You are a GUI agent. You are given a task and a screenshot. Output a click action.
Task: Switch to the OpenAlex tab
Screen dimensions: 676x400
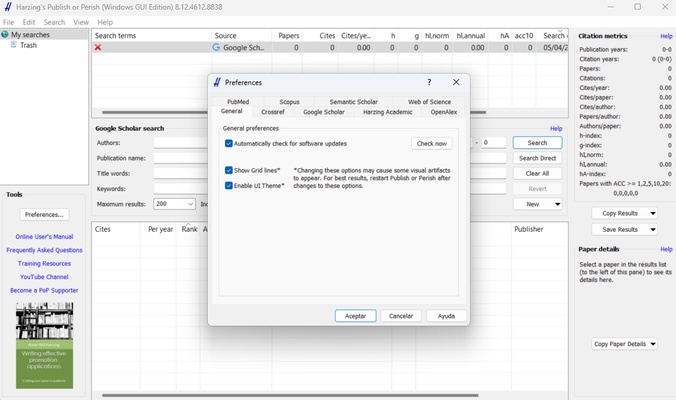pyautogui.click(x=444, y=112)
